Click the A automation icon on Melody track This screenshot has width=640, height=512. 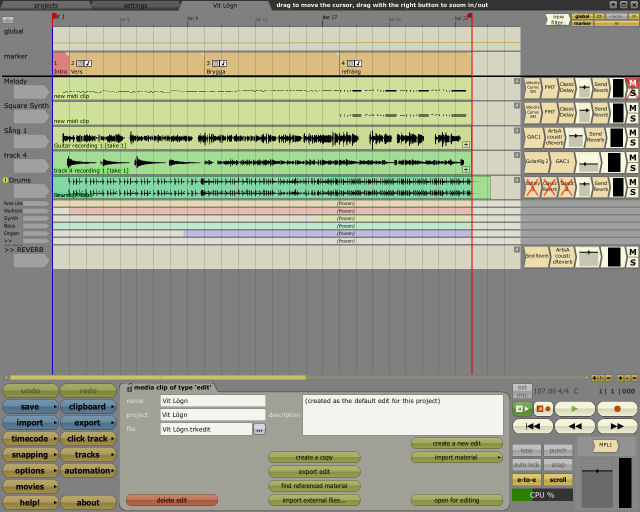coord(517,81)
